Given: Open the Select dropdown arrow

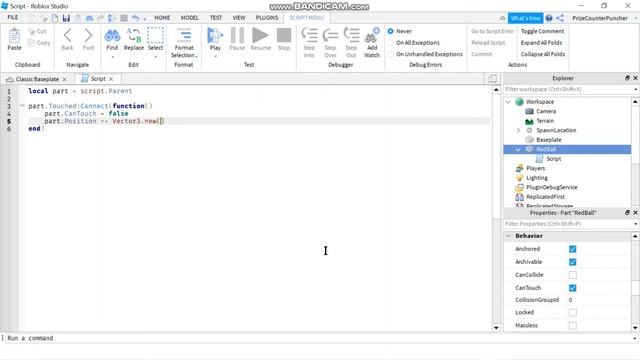Looking at the screenshot, I should pos(156,57).
